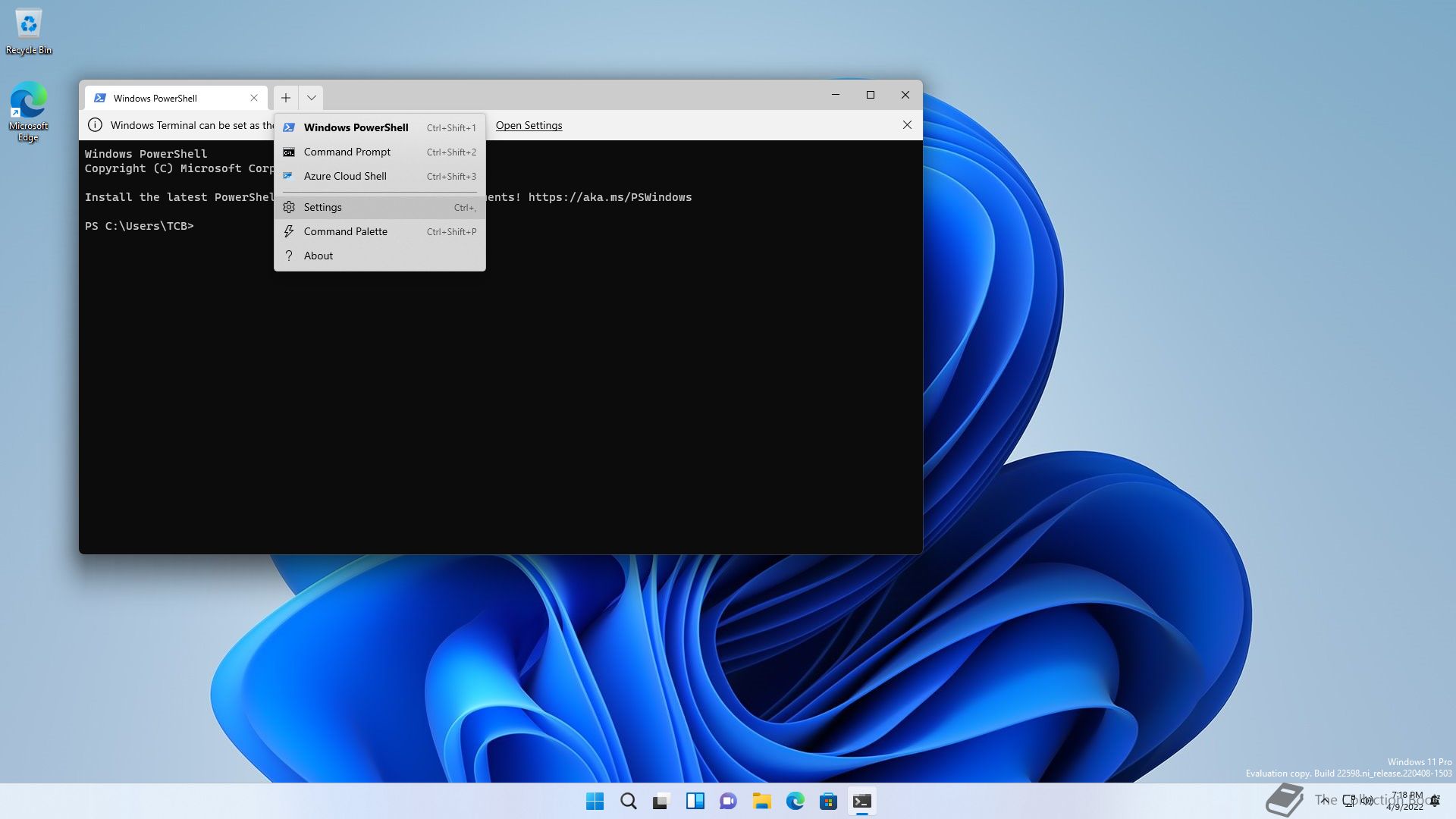This screenshot has width=1456, height=819.
Task: Open Widgets from taskbar
Action: [x=695, y=801]
